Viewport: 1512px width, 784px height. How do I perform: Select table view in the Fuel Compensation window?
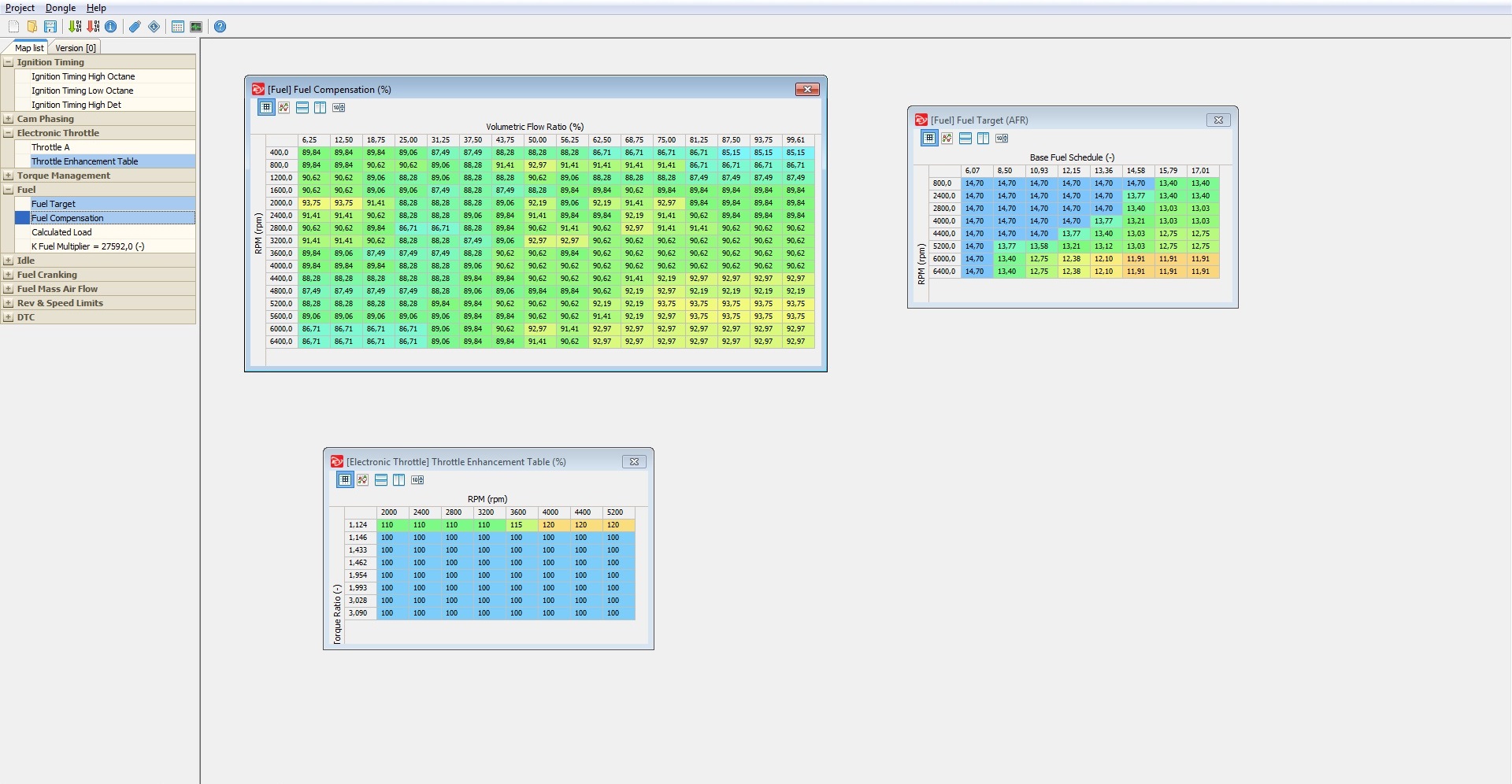click(x=266, y=107)
